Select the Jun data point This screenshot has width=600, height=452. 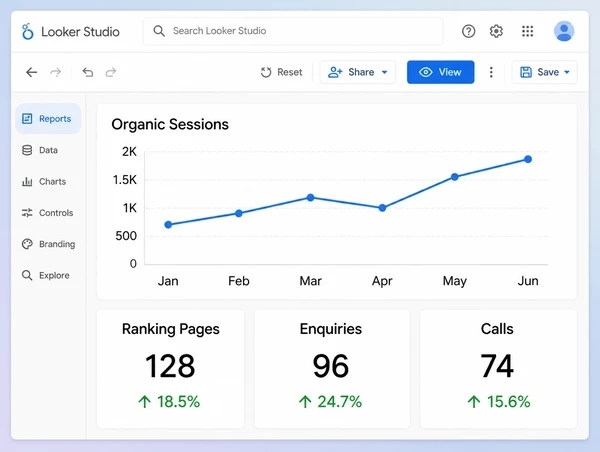pyautogui.click(x=528, y=159)
